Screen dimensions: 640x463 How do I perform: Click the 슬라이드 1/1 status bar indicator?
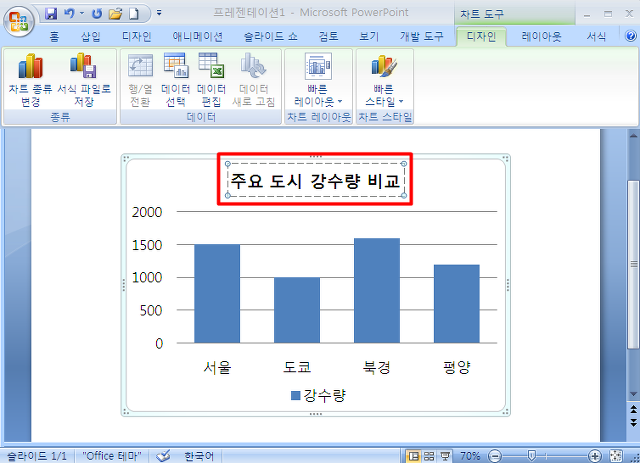[37, 456]
